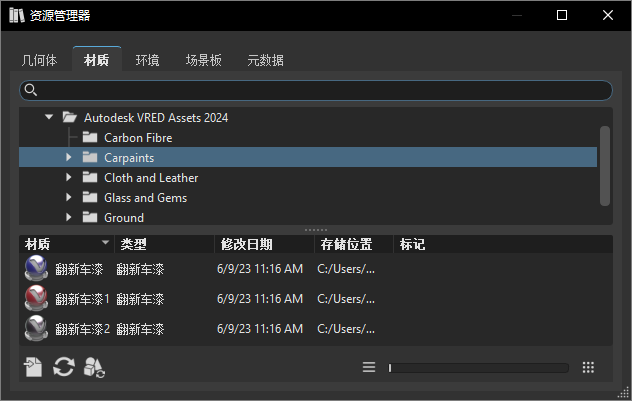Screen dimensions: 632x401
Task: Switch to grid thumbnail view icon
Action: 588,367
